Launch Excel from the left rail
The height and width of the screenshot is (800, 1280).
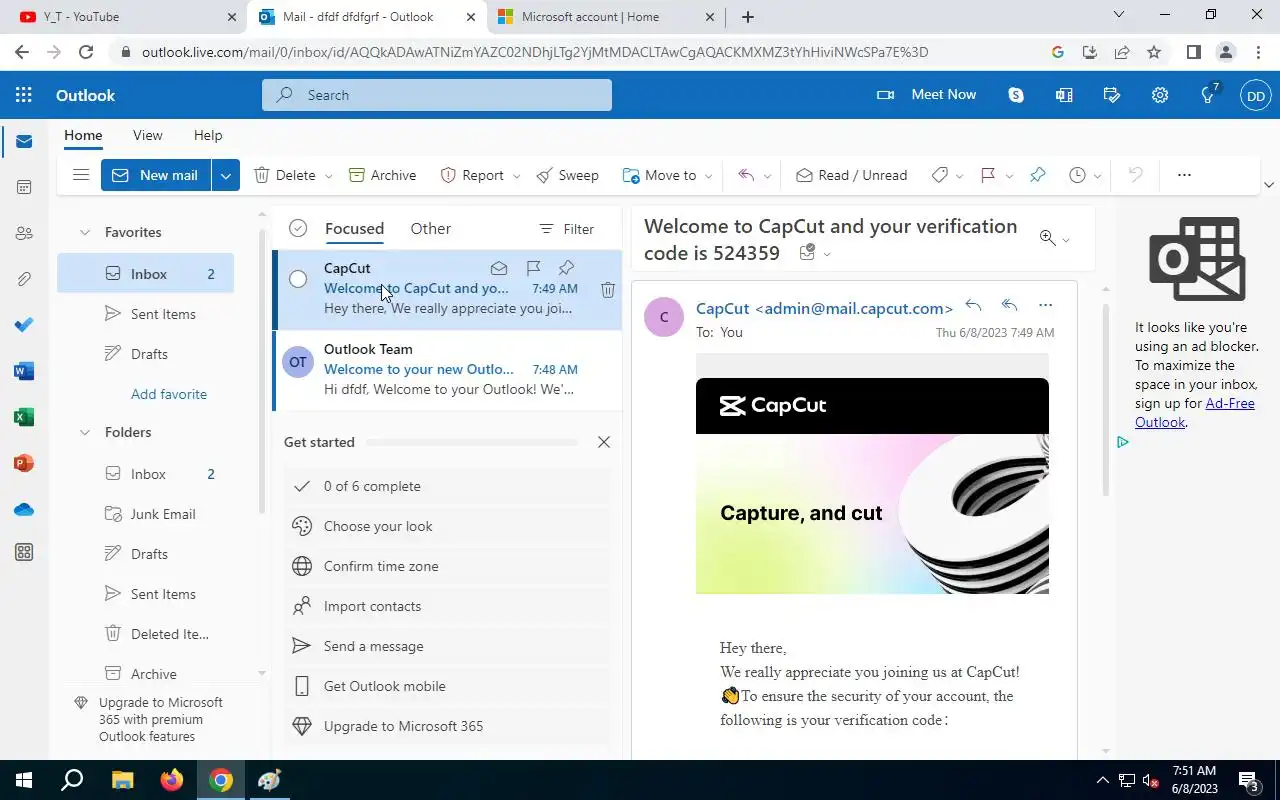(x=24, y=417)
